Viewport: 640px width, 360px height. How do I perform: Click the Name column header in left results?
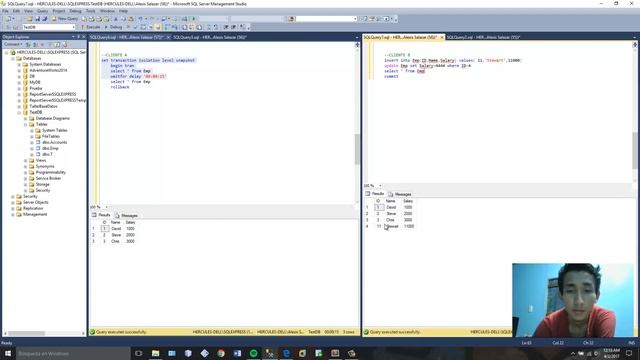coord(116,222)
